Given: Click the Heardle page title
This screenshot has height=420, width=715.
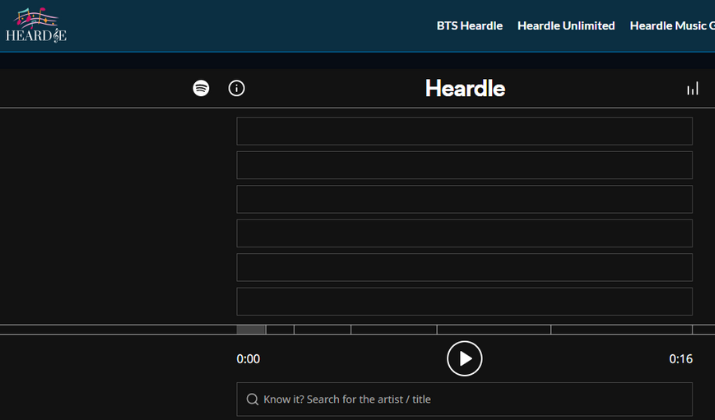Looking at the screenshot, I should click(x=465, y=88).
